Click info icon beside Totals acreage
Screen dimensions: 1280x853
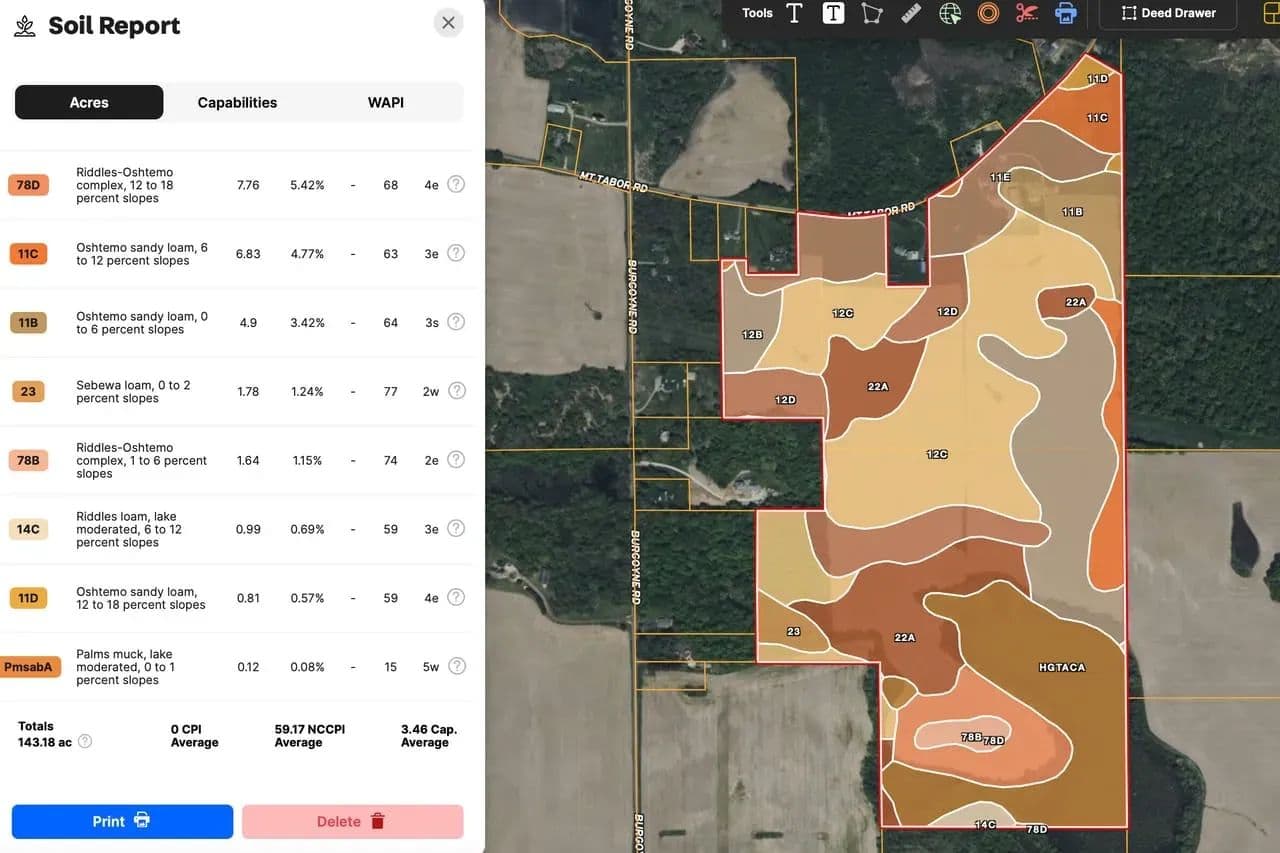[85, 742]
